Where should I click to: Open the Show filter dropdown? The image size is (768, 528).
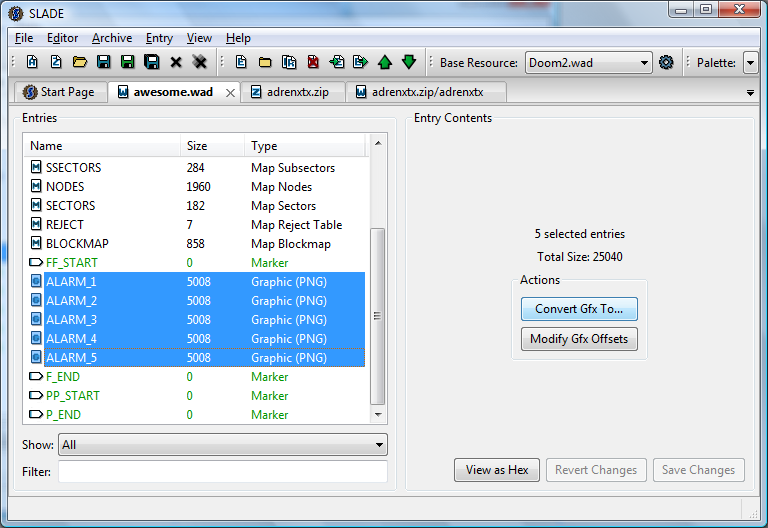pyautogui.click(x=223, y=445)
